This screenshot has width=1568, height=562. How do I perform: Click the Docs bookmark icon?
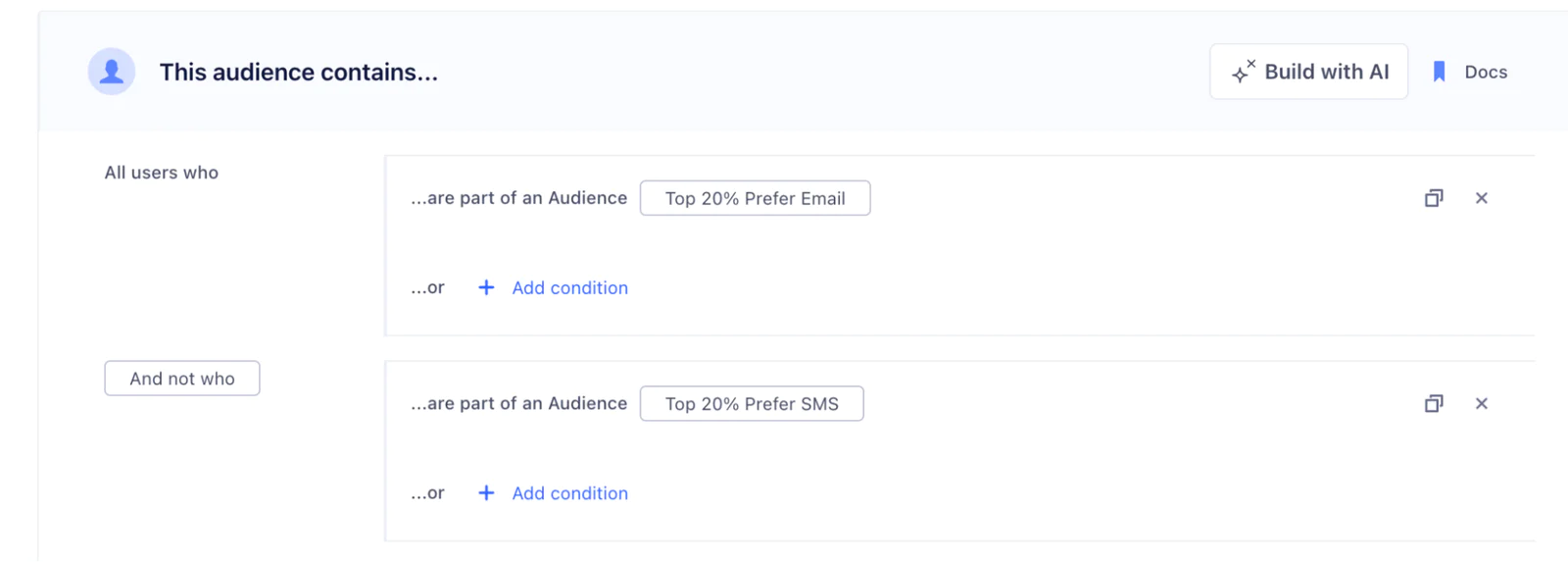coord(1439,72)
